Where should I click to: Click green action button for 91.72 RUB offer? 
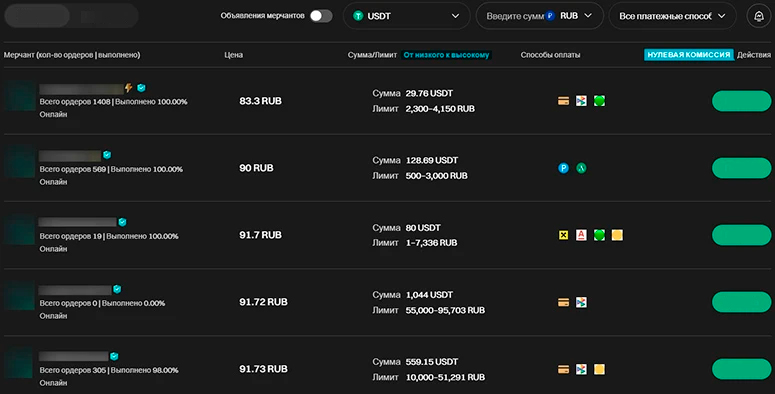pos(741,302)
